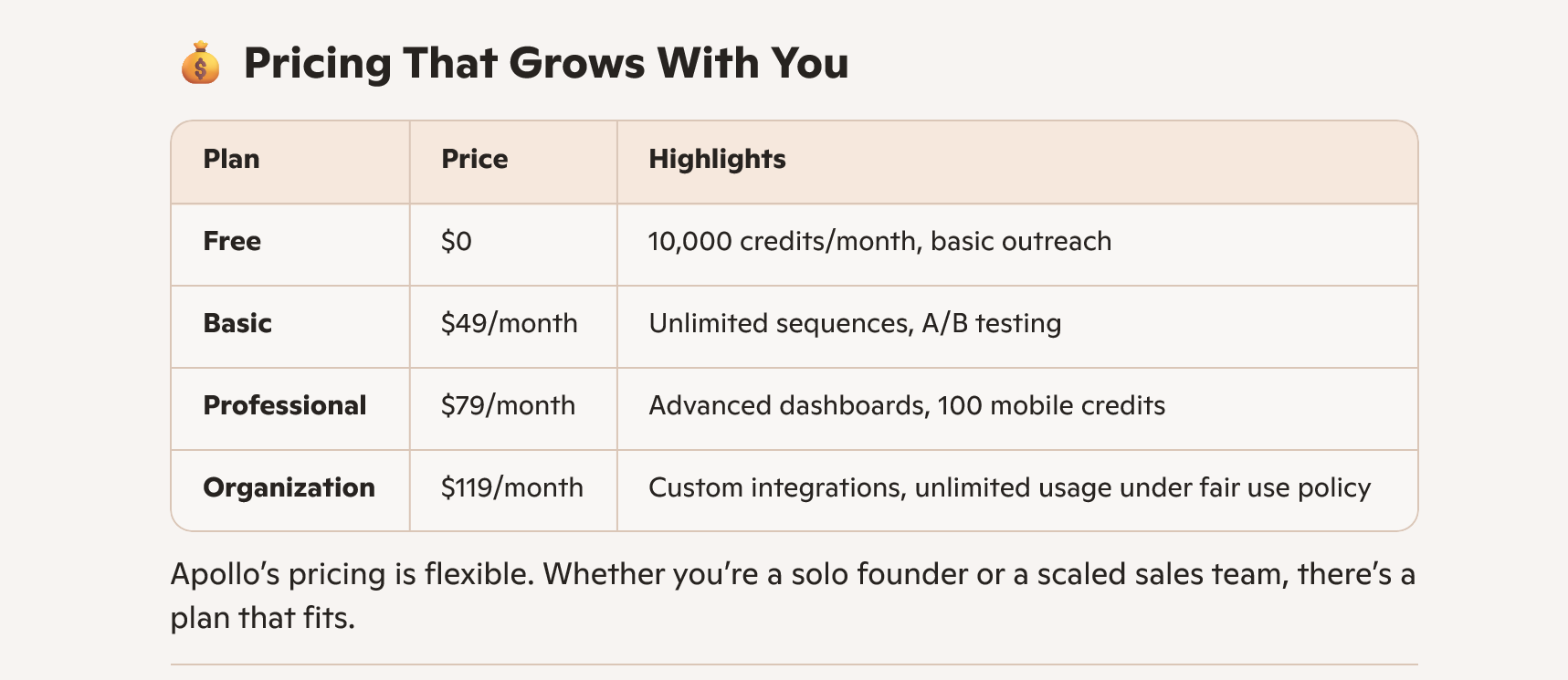Click the Custom integrations highlight text

pos(1009,488)
